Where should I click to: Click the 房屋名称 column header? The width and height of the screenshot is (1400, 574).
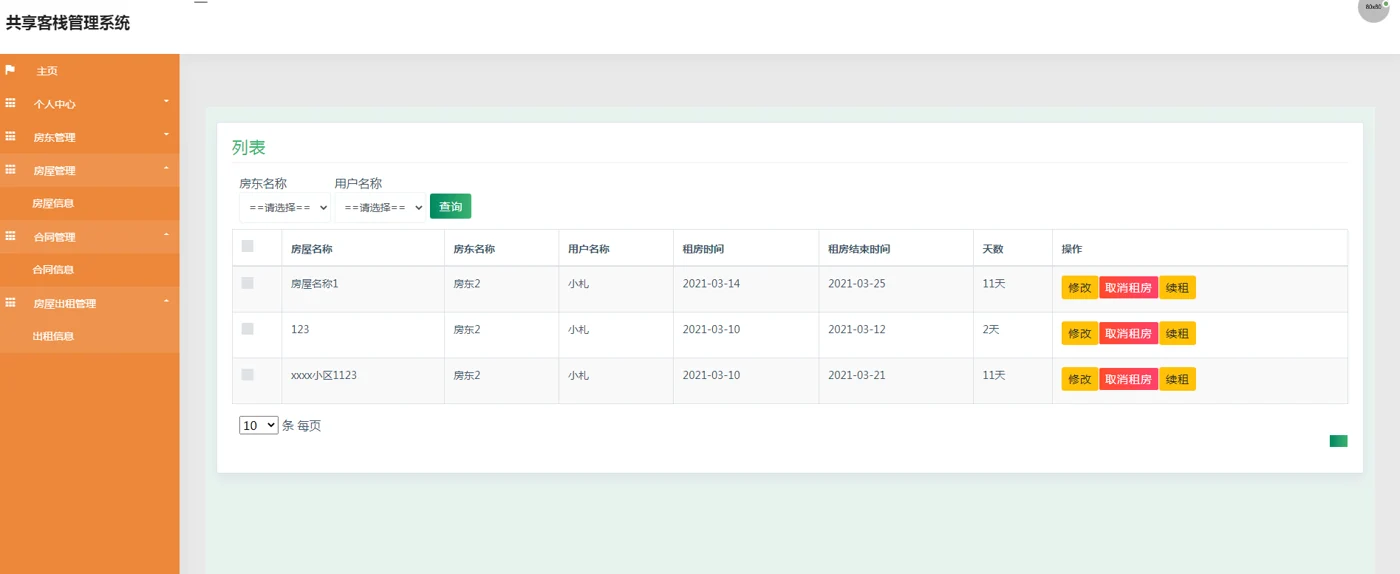(x=312, y=249)
